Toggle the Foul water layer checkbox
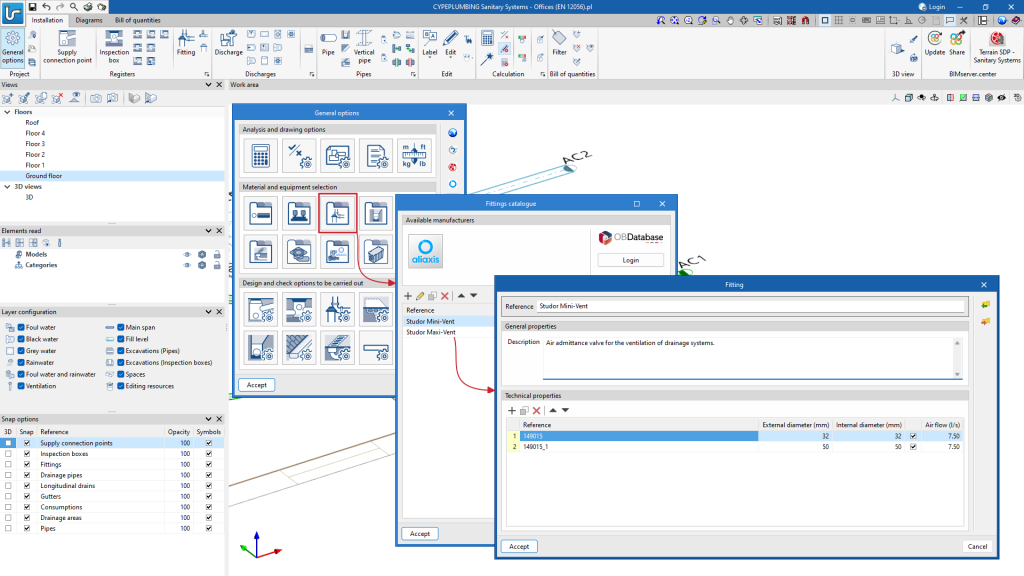 coord(21,327)
